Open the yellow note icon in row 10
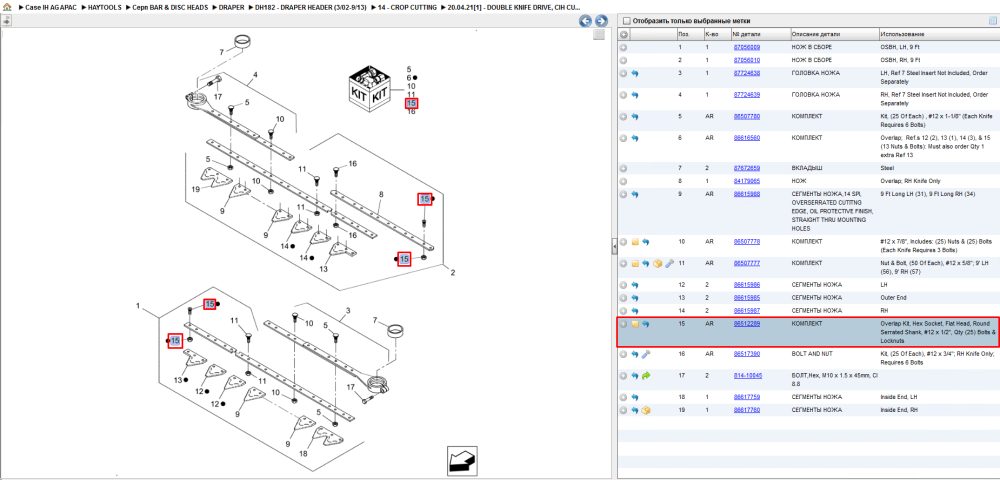Image resolution: width=1000 pixels, height=480 pixels. (x=635, y=242)
